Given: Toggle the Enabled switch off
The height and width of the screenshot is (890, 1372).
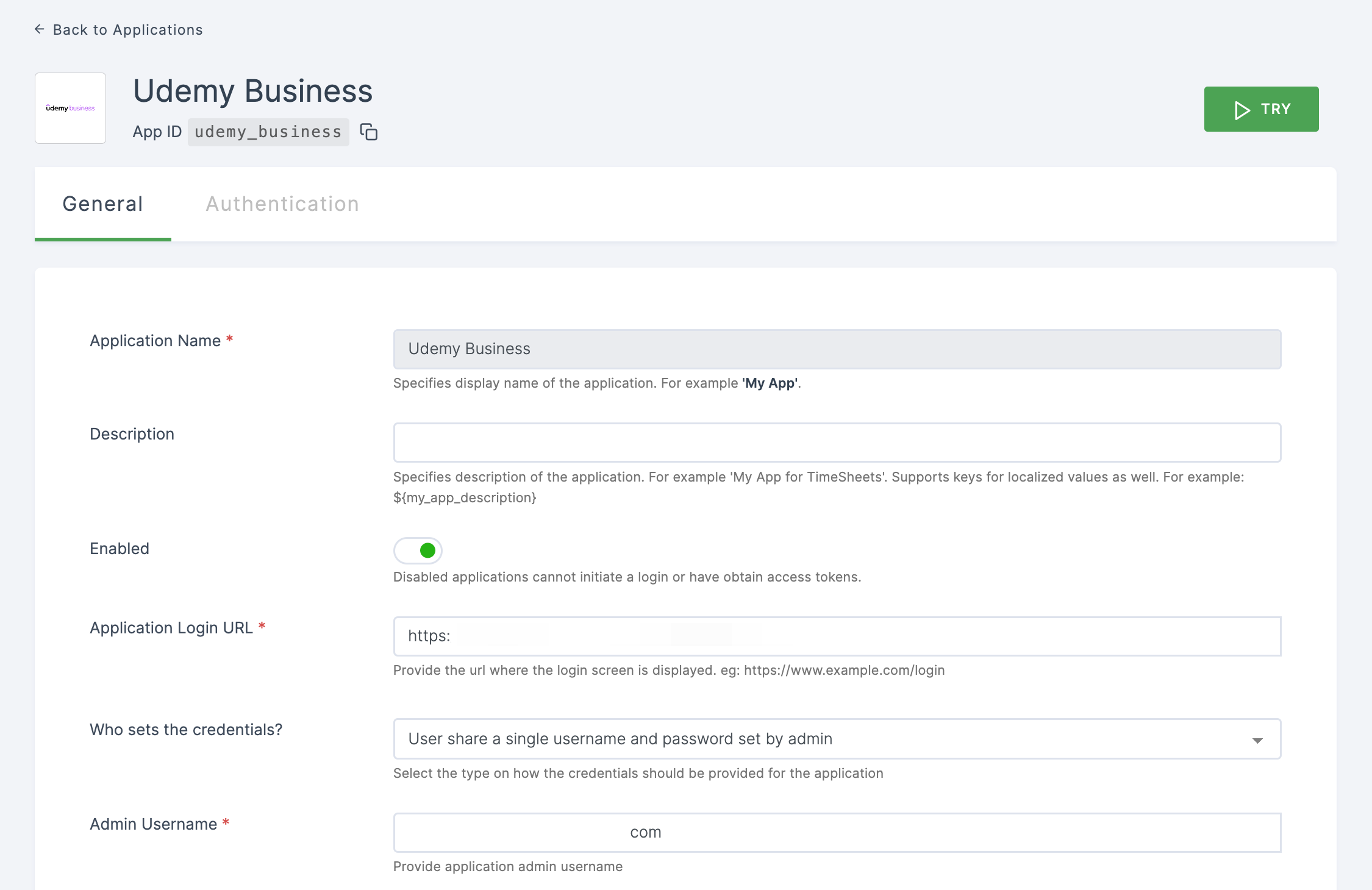Looking at the screenshot, I should tap(418, 550).
